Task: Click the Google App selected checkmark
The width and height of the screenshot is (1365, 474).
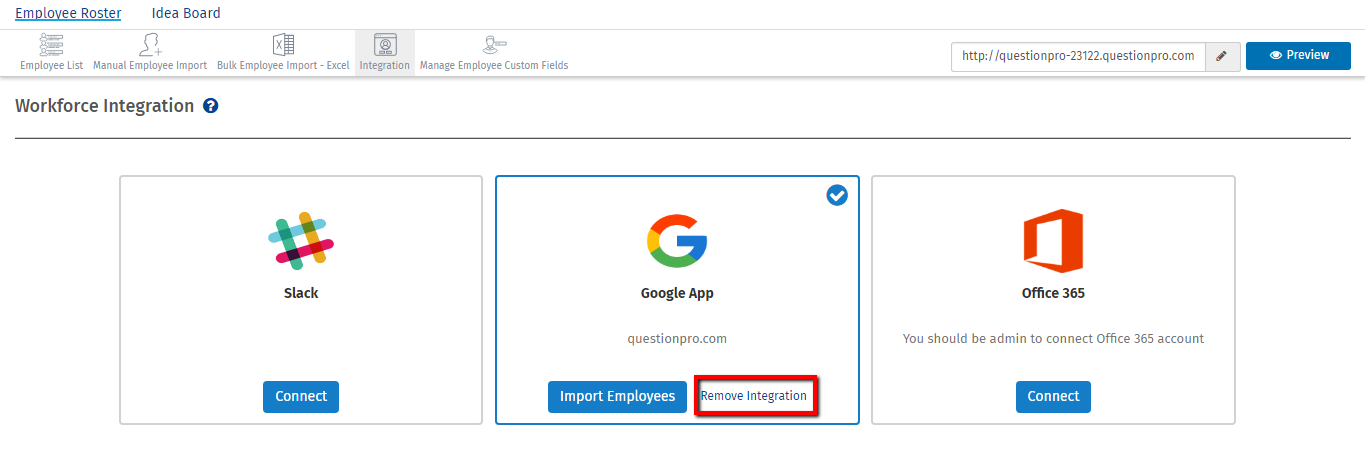Action: tap(837, 196)
